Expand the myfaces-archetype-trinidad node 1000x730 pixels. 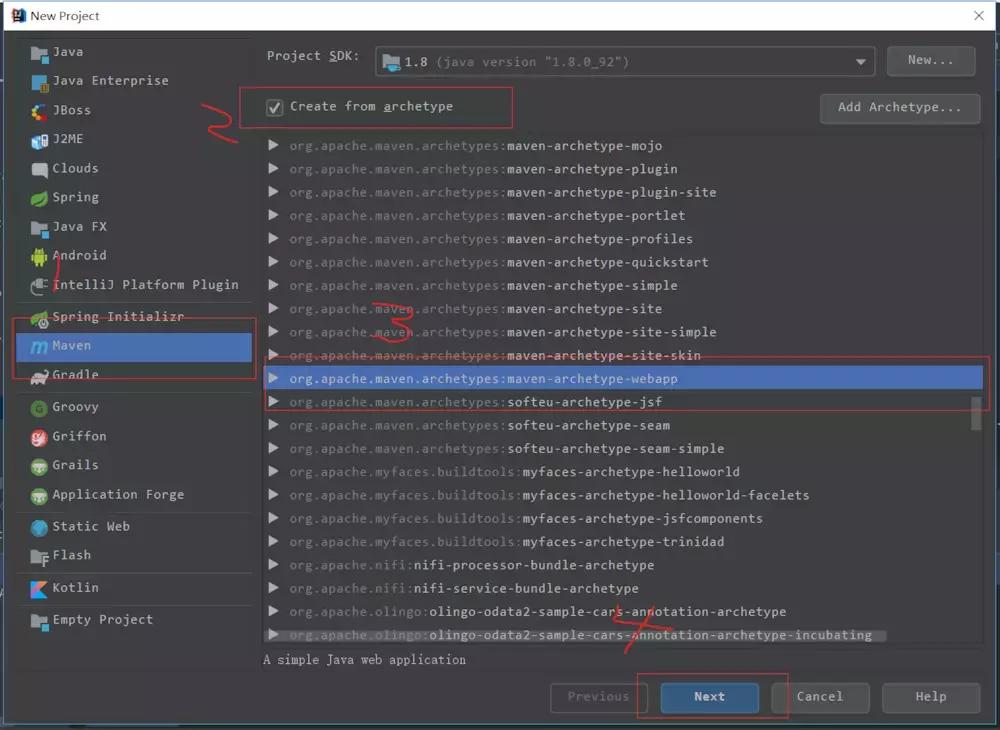[274, 542]
